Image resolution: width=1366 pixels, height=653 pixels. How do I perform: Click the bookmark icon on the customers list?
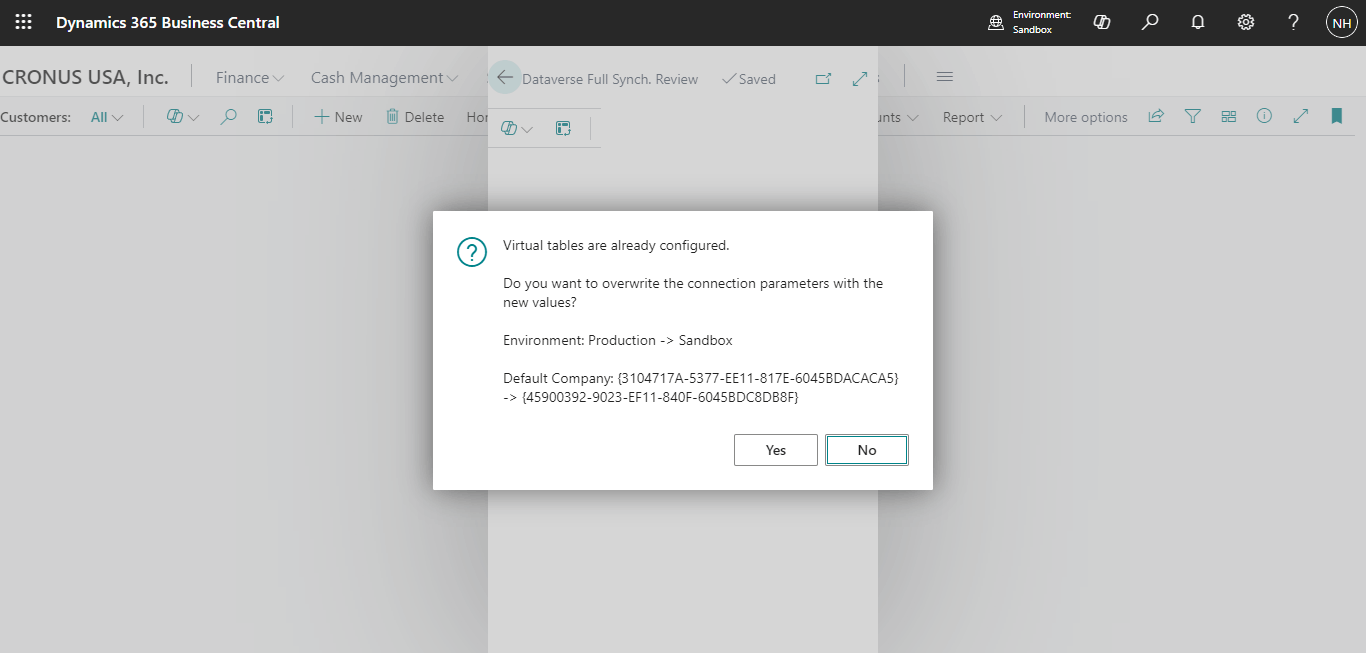coord(1336,117)
